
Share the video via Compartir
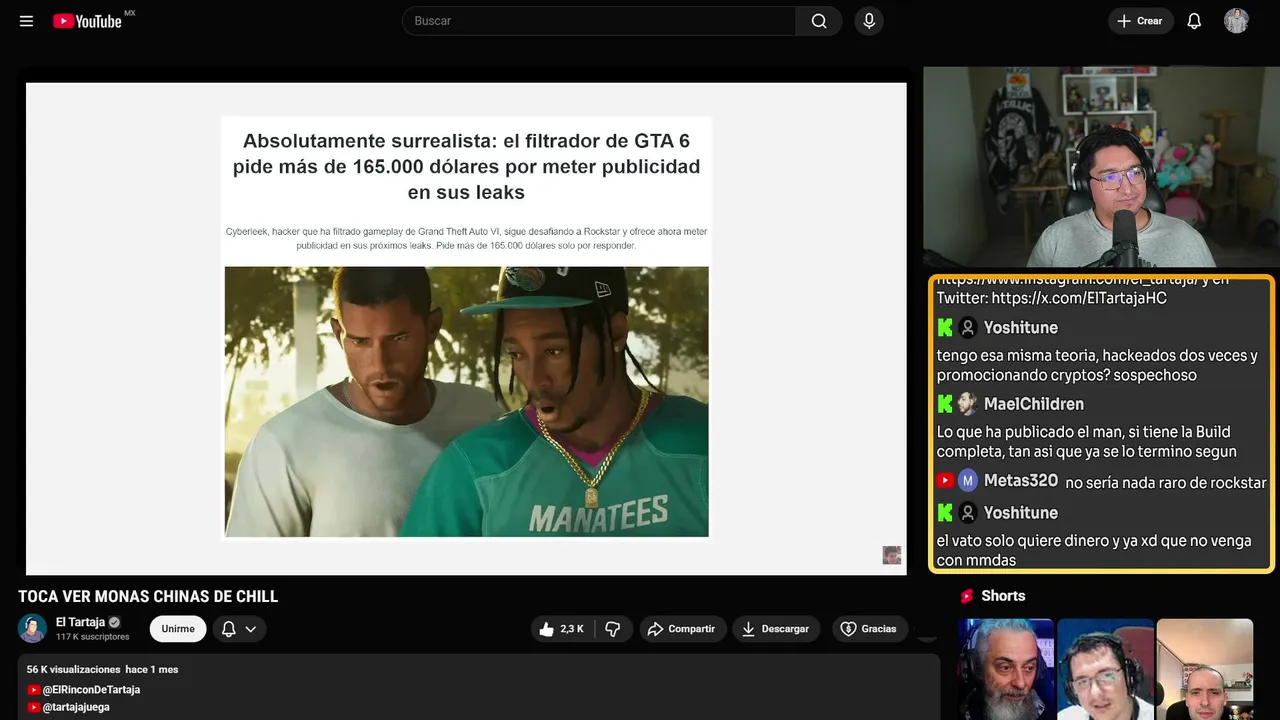682,629
